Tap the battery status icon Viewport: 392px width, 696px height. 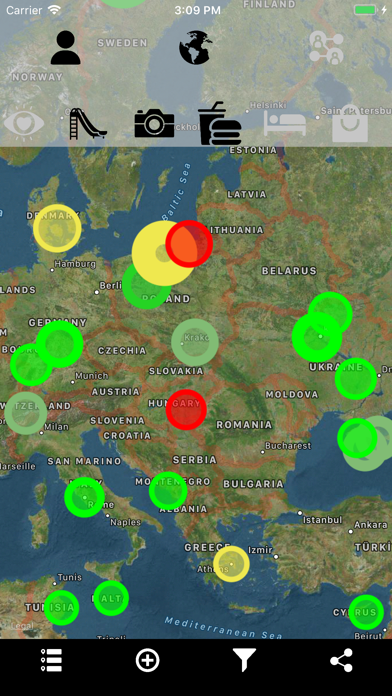click(x=365, y=10)
